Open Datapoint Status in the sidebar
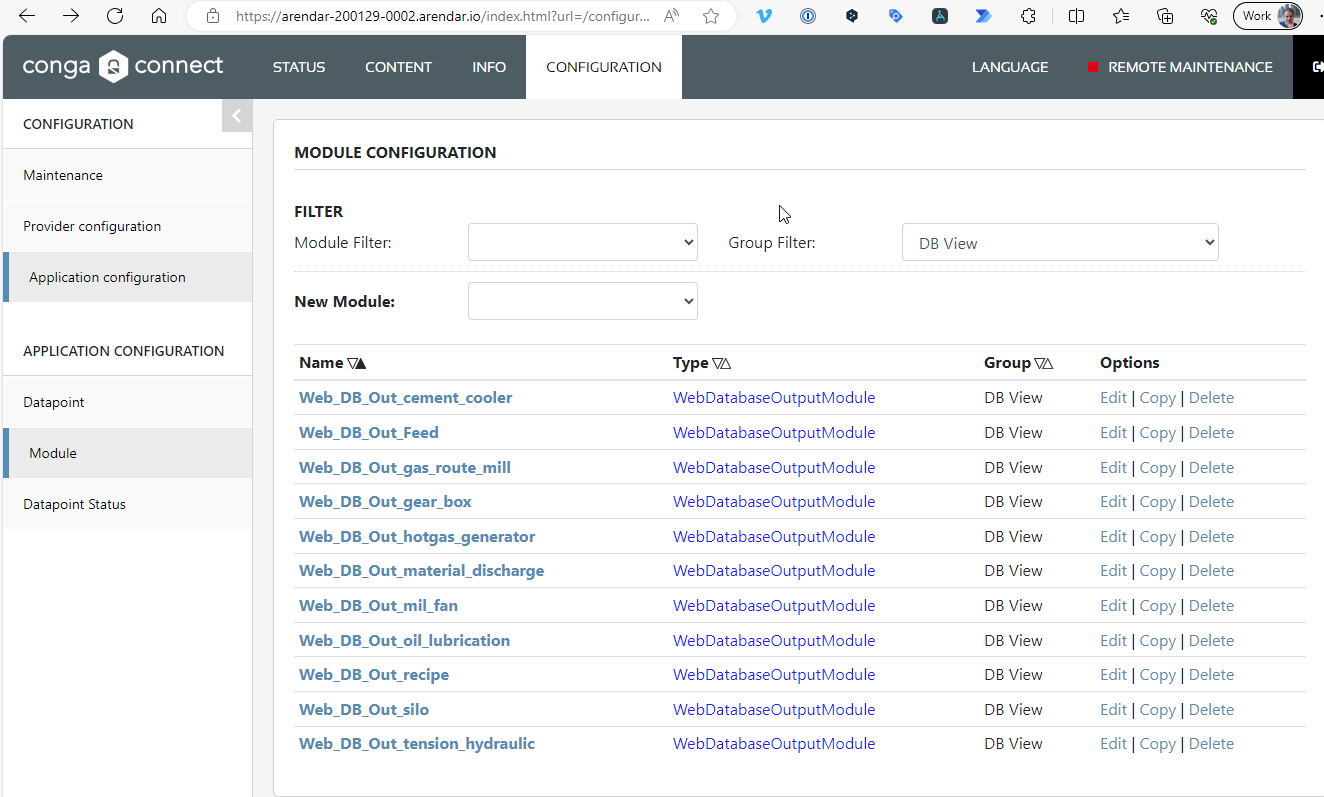The image size is (1324, 797). [75, 504]
